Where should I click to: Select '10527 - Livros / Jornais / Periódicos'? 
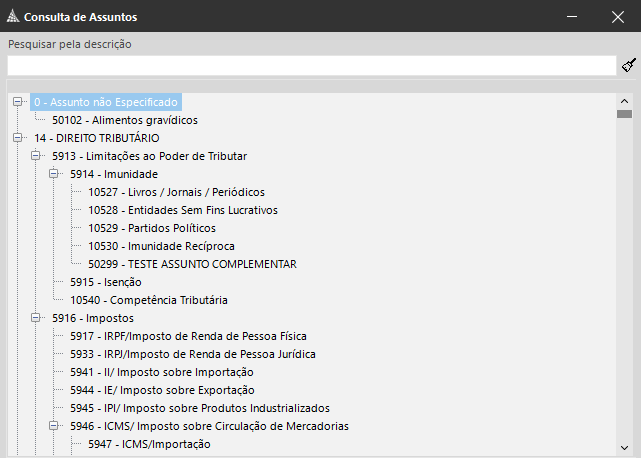[176, 192]
